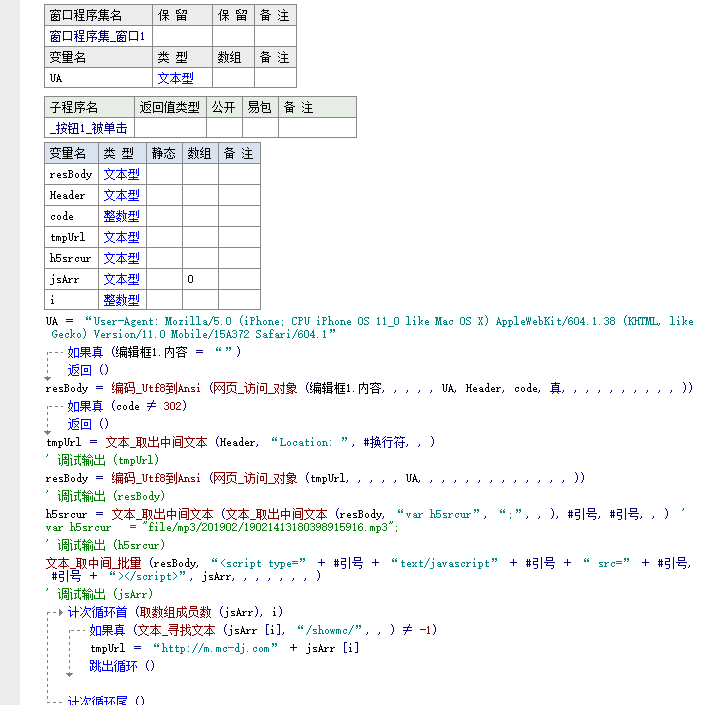Click the User-Agent string assignment line
Screen dimensions: 708x705
point(369,327)
